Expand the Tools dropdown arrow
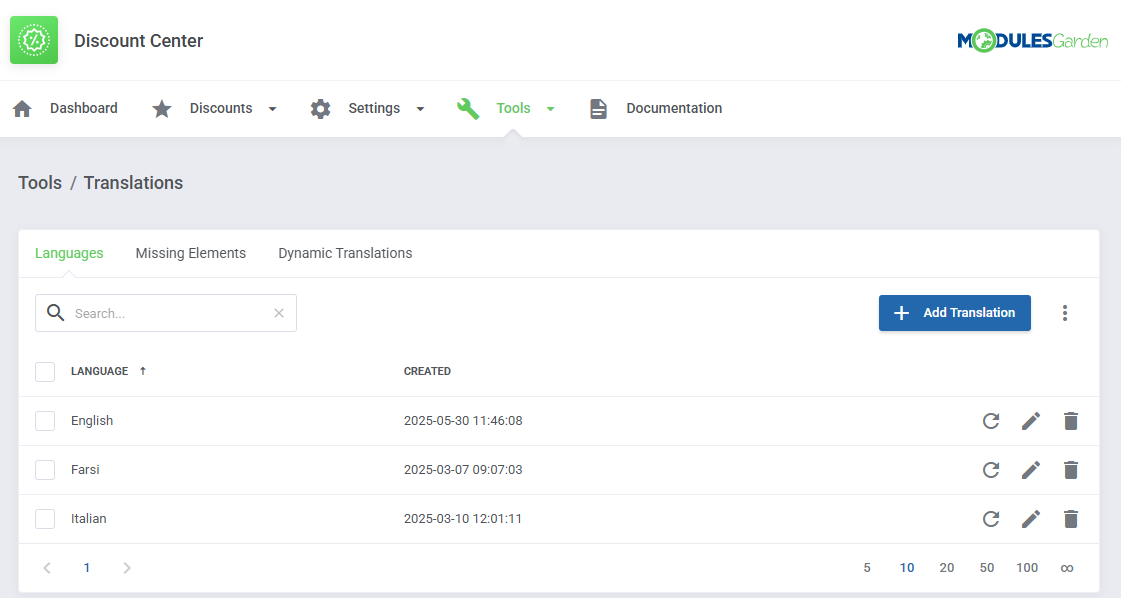1121x598 pixels. (550, 109)
